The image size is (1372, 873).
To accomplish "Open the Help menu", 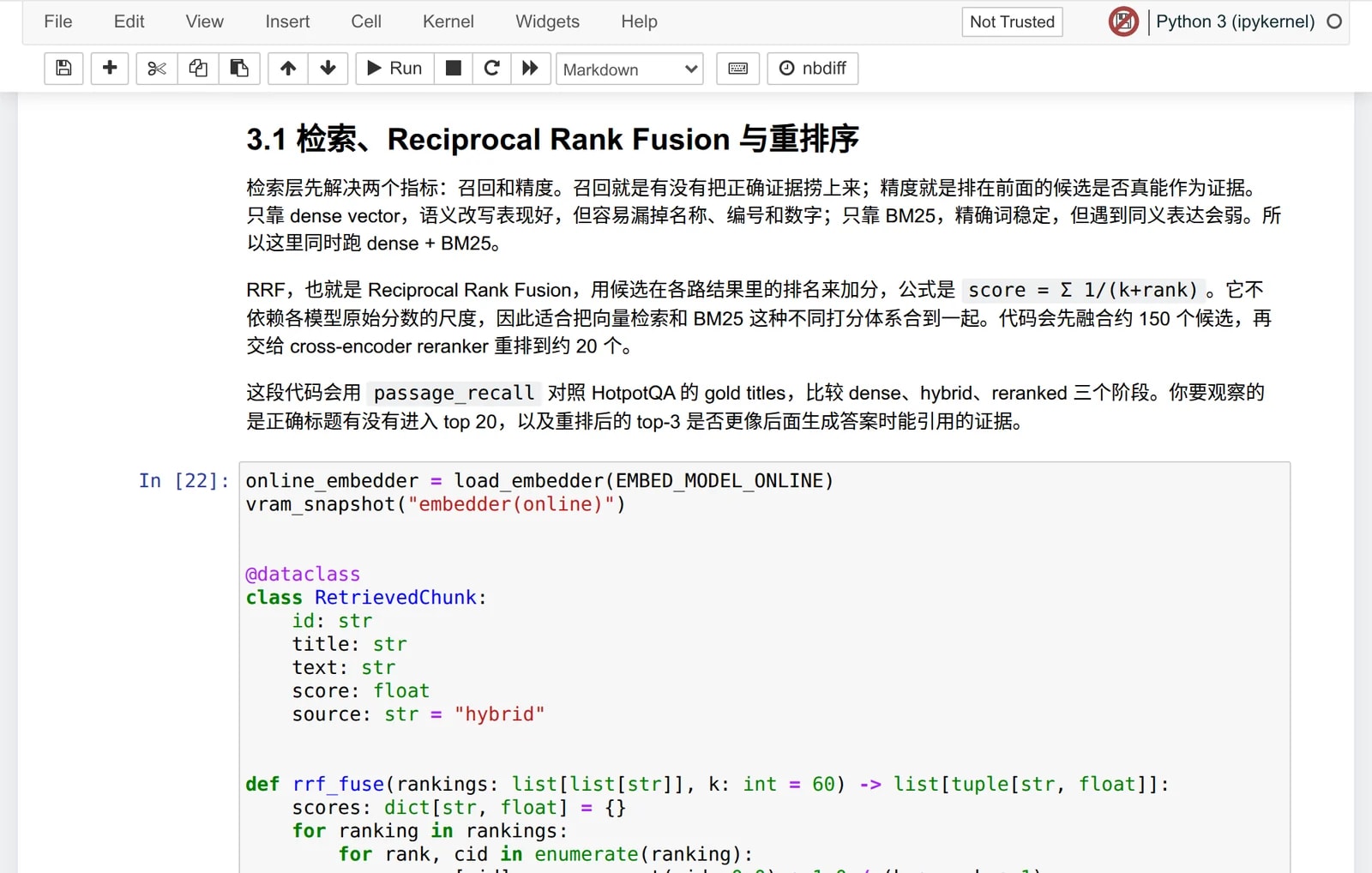I will coord(640,21).
